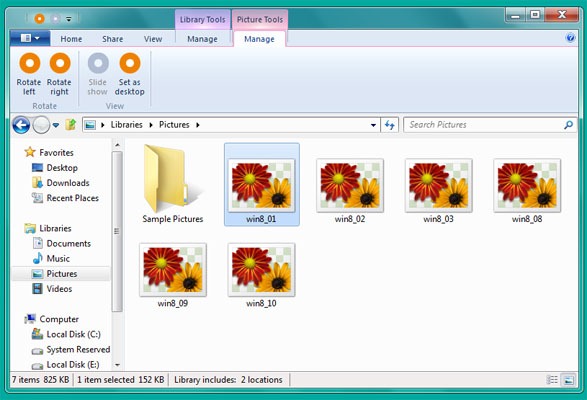Set picture as desktop background
This screenshot has height=400, width=587.
pos(130,74)
